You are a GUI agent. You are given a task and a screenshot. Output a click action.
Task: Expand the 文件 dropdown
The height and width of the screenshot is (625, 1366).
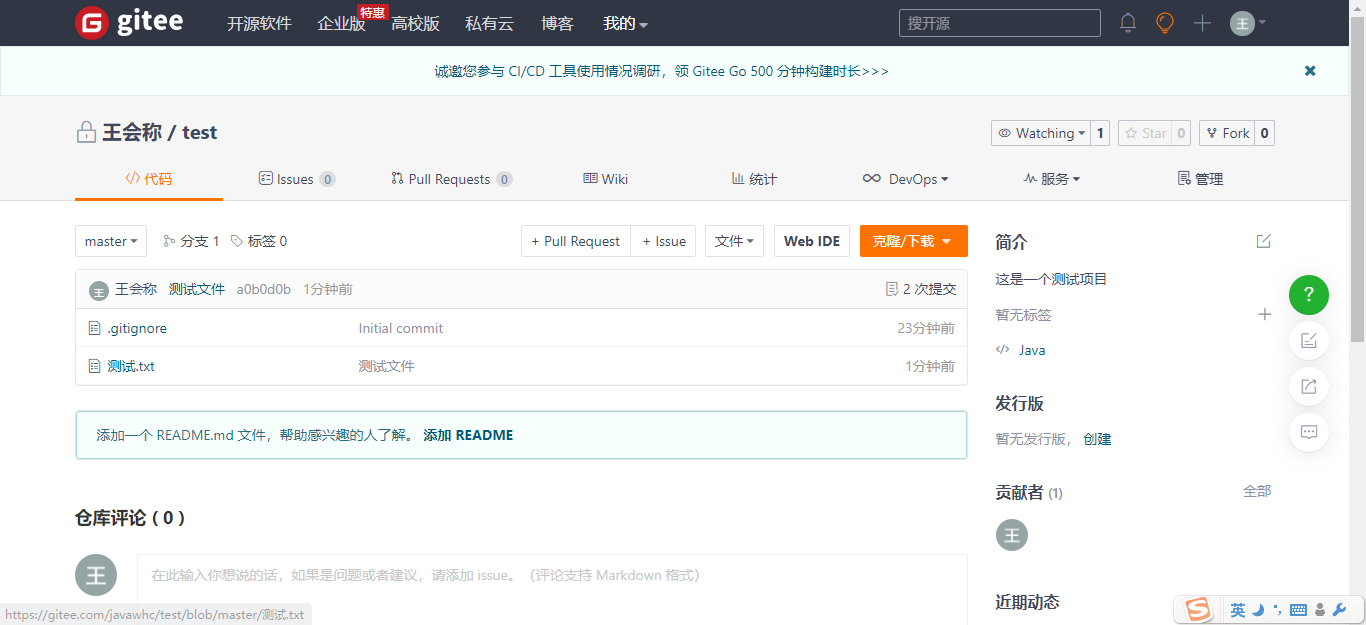tap(735, 241)
